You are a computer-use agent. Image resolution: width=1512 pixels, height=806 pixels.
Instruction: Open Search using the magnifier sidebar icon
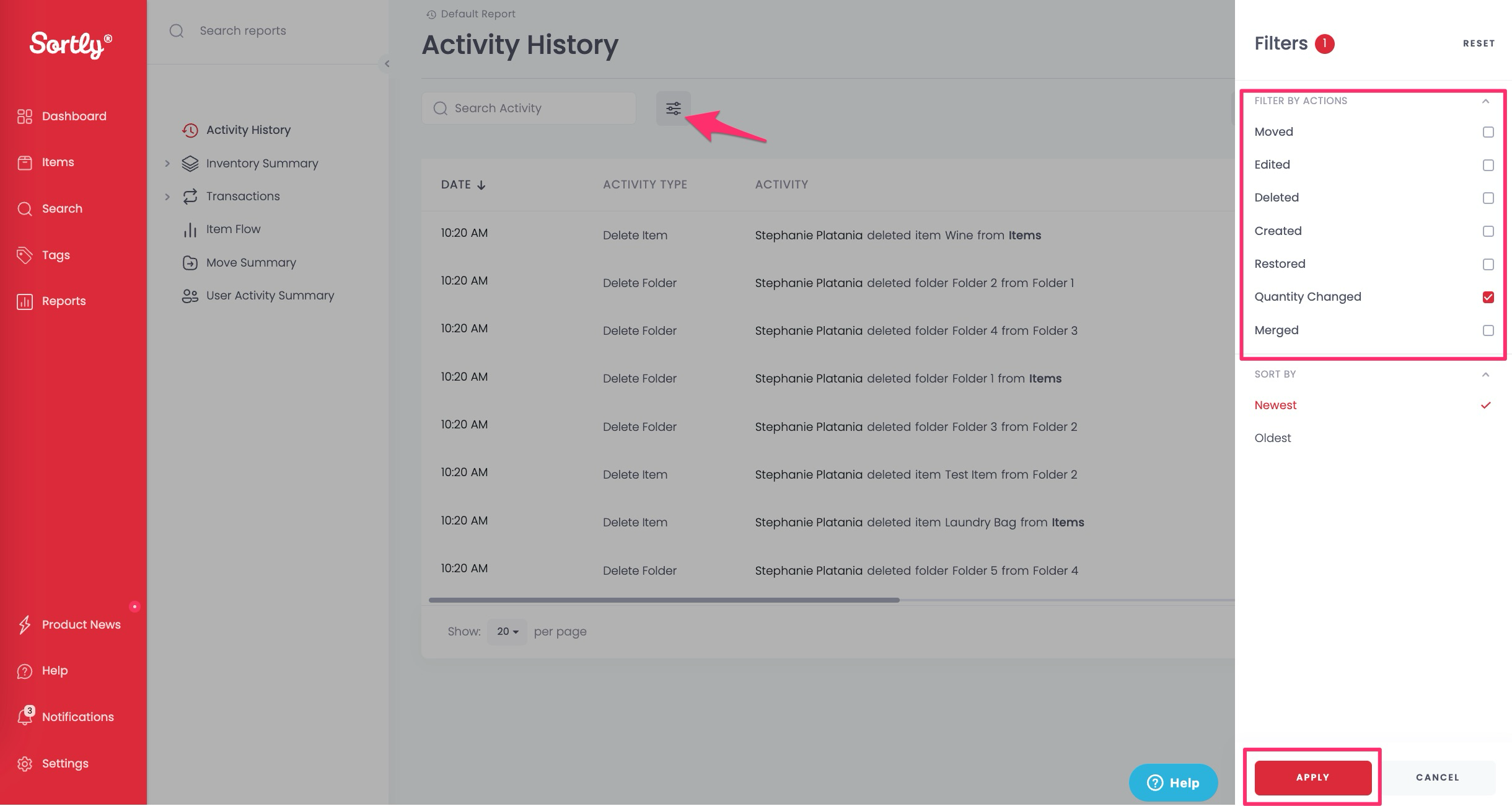25,208
